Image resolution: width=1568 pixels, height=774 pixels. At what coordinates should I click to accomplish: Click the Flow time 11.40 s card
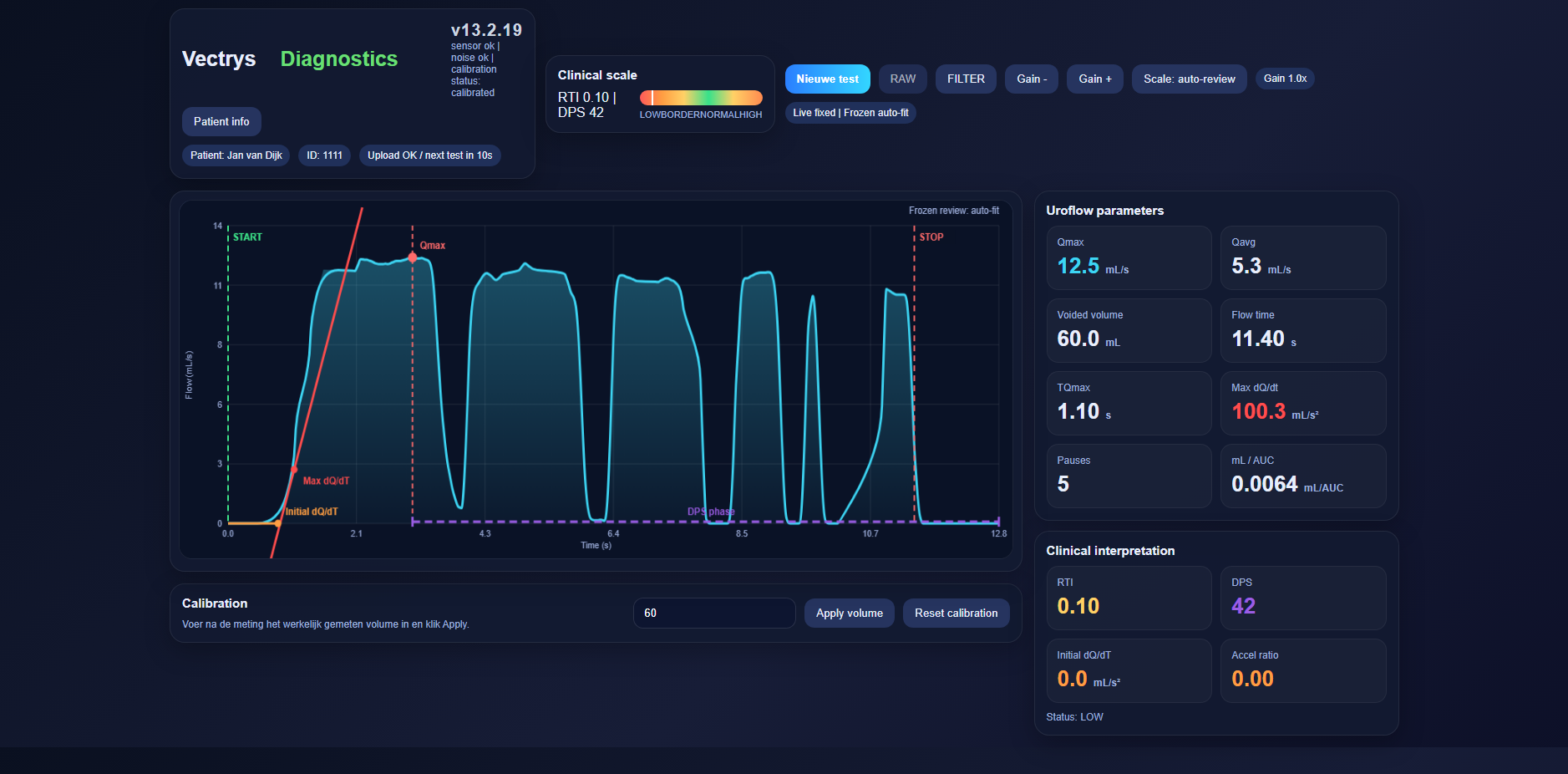click(x=1303, y=330)
